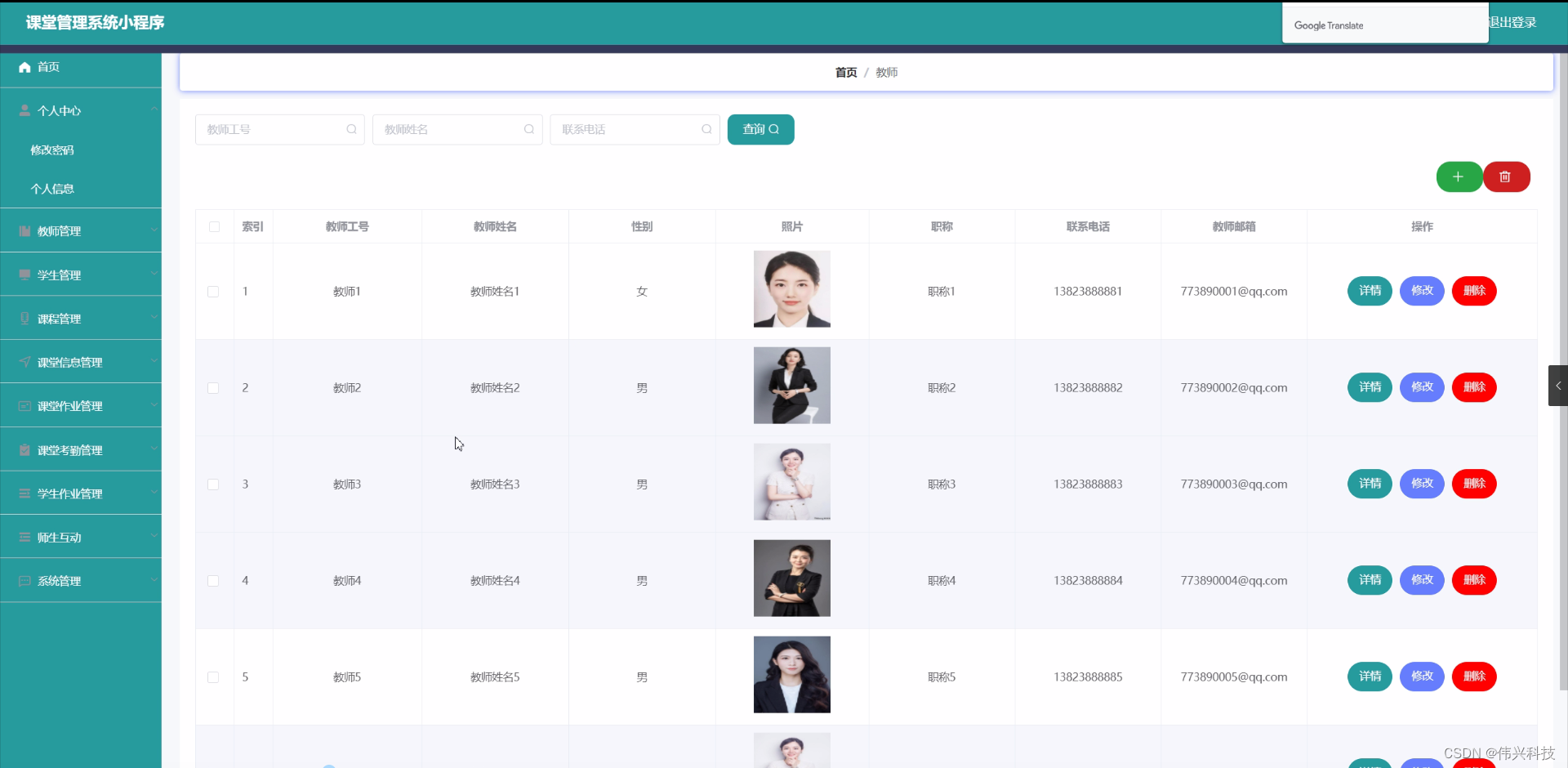This screenshot has width=1568, height=768.
Task: Select the home icon beside 首页
Action: [x=24, y=67]
